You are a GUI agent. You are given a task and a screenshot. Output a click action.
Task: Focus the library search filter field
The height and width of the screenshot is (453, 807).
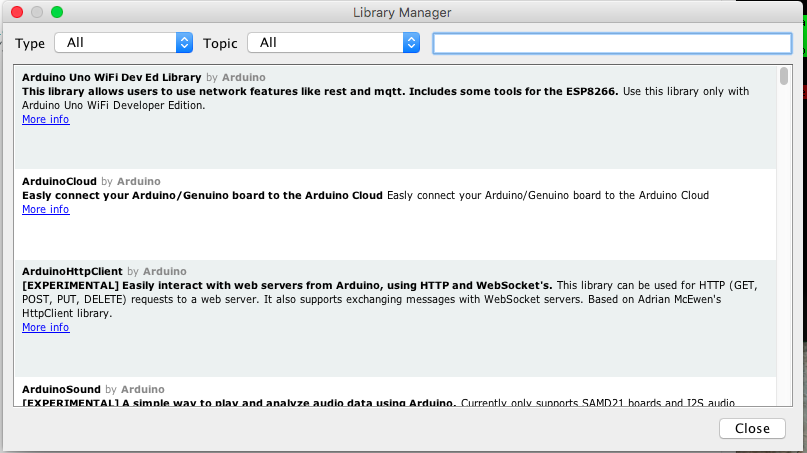(x=612, y=43)
